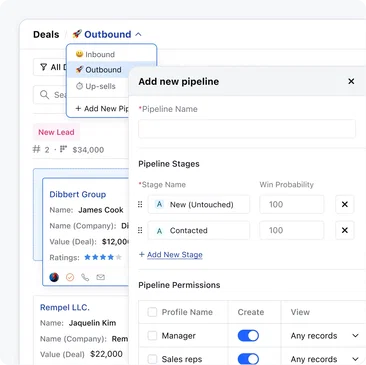This screenshot has height=365, width=366.
Task: Remove the Contacted stage row
Action: point(345,230)
